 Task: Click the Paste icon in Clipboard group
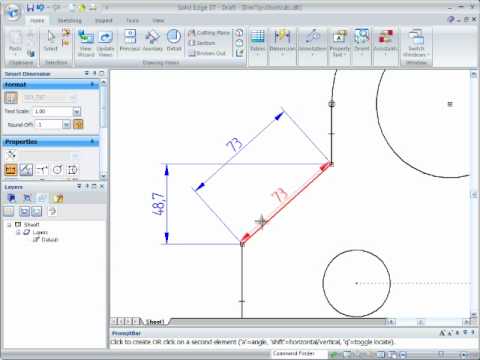[15, 43]
